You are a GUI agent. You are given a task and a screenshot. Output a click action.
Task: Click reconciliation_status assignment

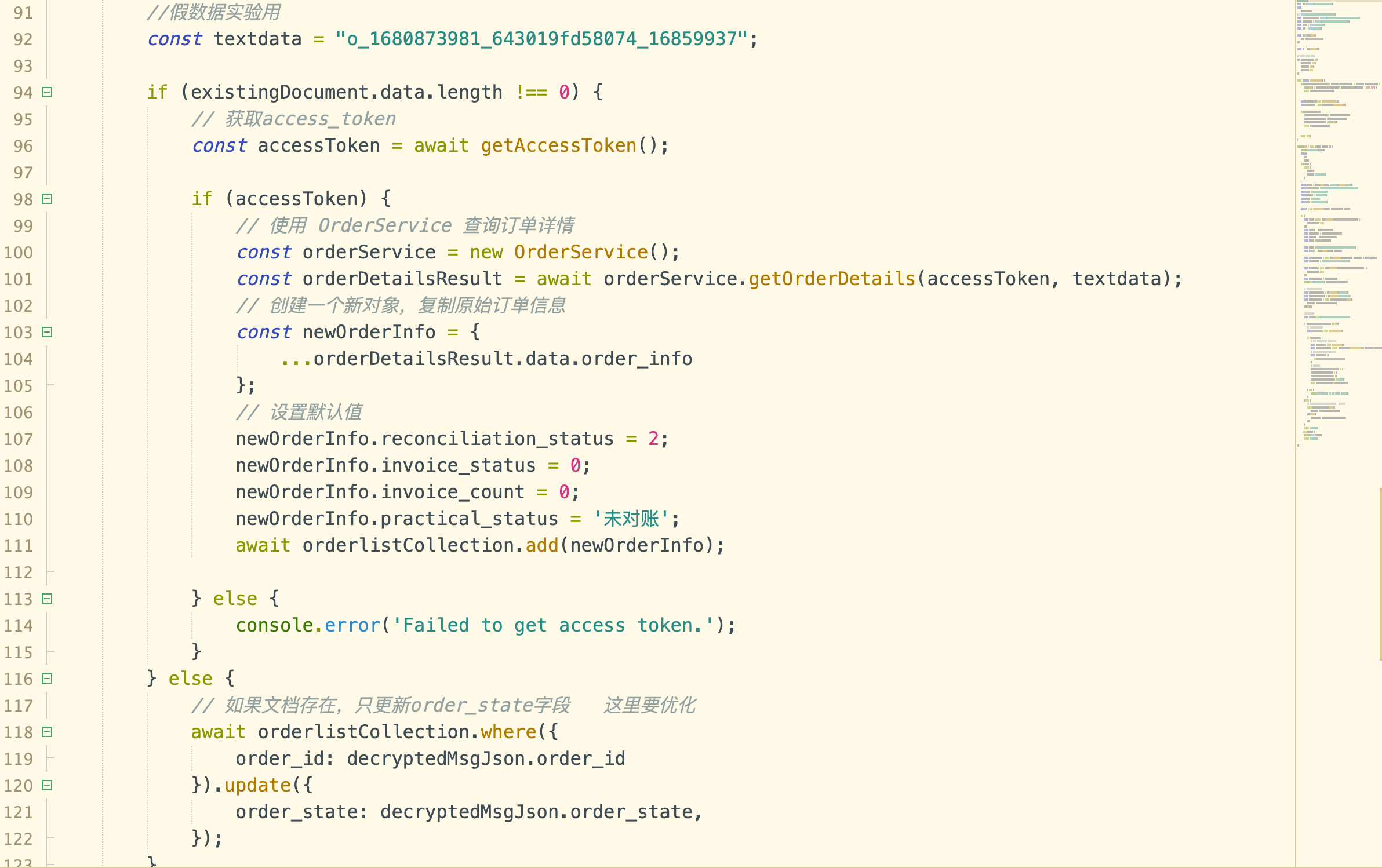(452, 439)
